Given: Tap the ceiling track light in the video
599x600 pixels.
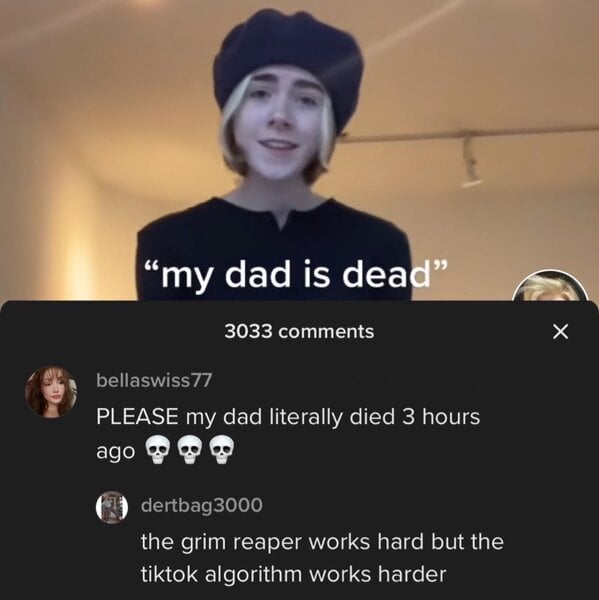Looking at the screenshot, I should point(471,161).
